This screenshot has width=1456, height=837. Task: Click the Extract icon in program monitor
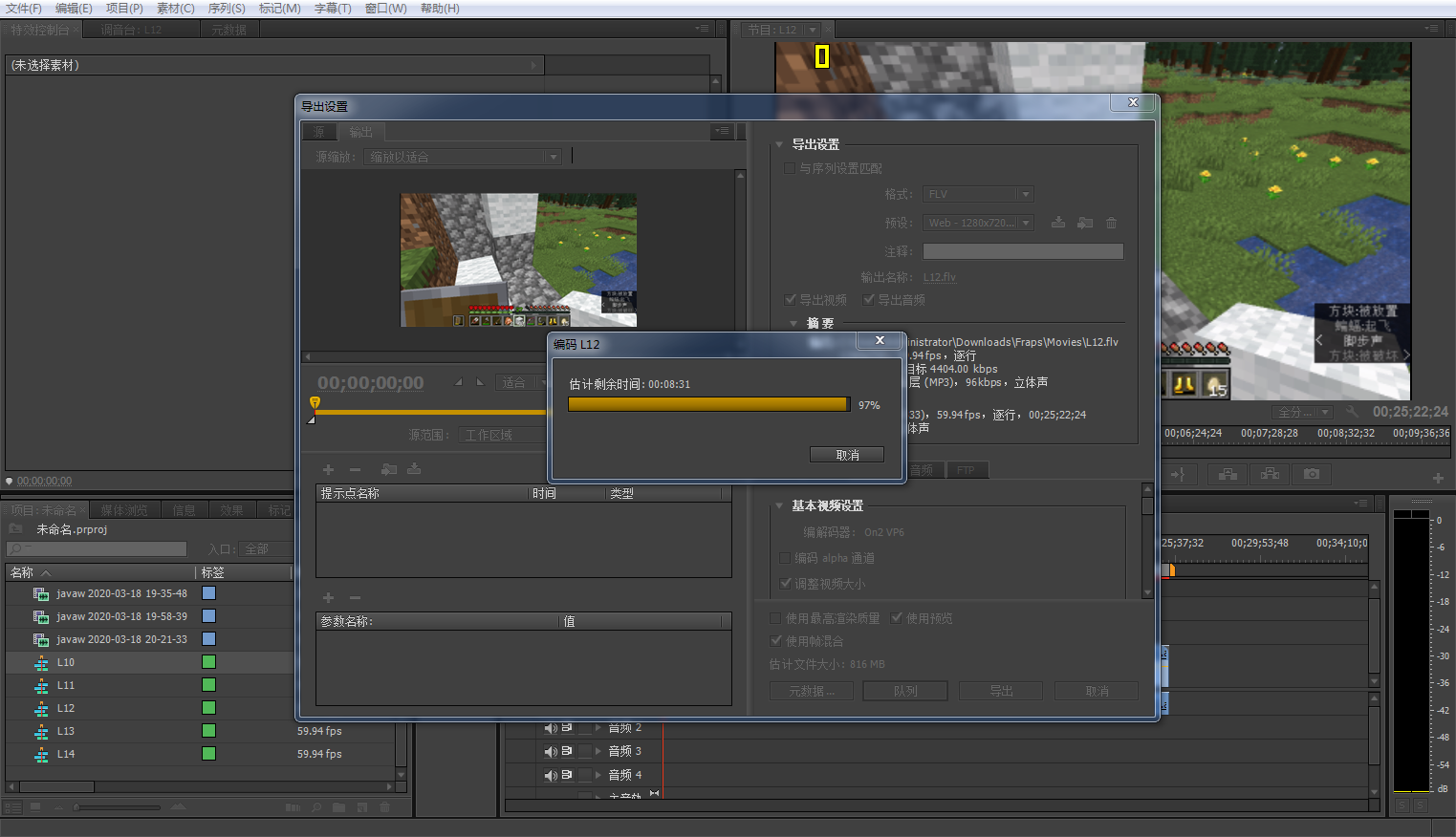[1270, 474]
